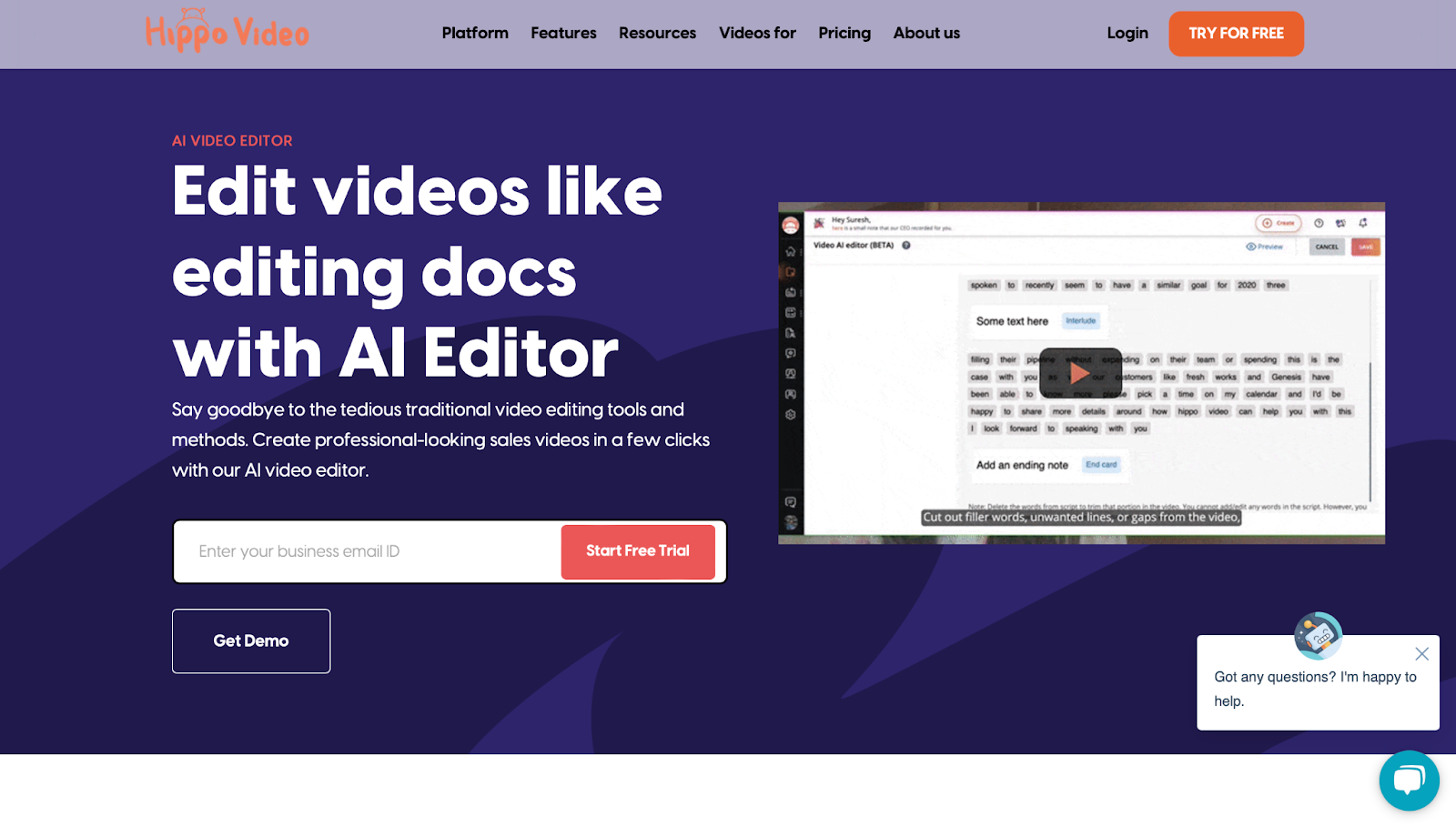
Task: Click the Interlude tag in the video
Action: pyautogui.click(x=1081, y=320)
